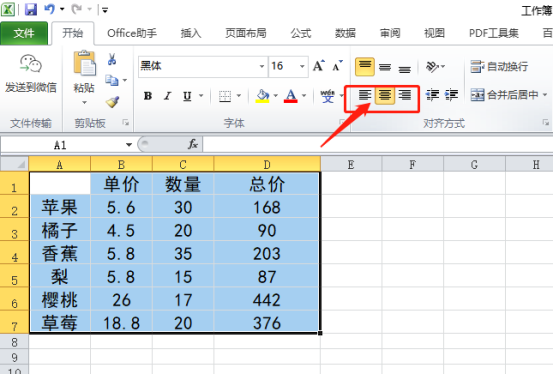The height and width of the screenshot is (375, 554).
Task: Switch to the 页面布局 tab
Action: (x=246, y=33)
